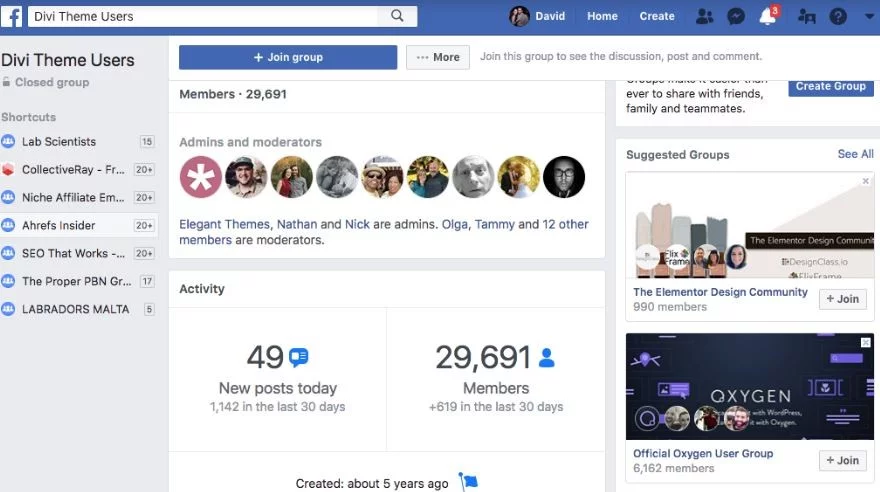
Task: Click the Divi Theme Users group title
Action: (x=67, y=60)
